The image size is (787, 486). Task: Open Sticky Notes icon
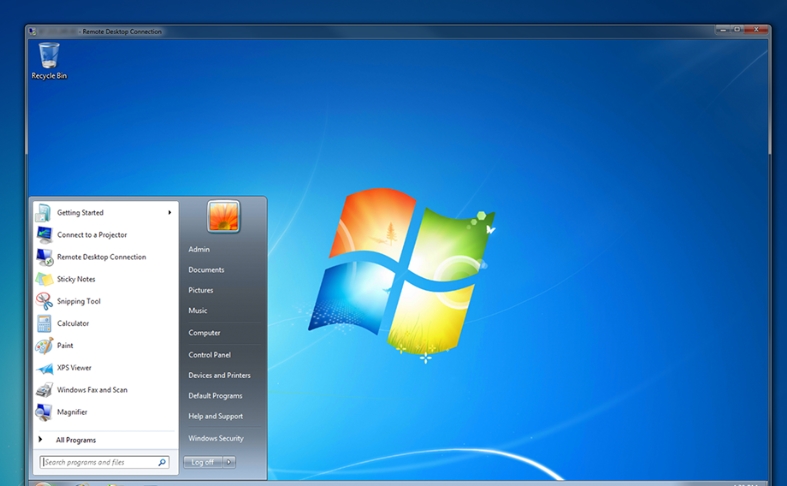(44, 279)
